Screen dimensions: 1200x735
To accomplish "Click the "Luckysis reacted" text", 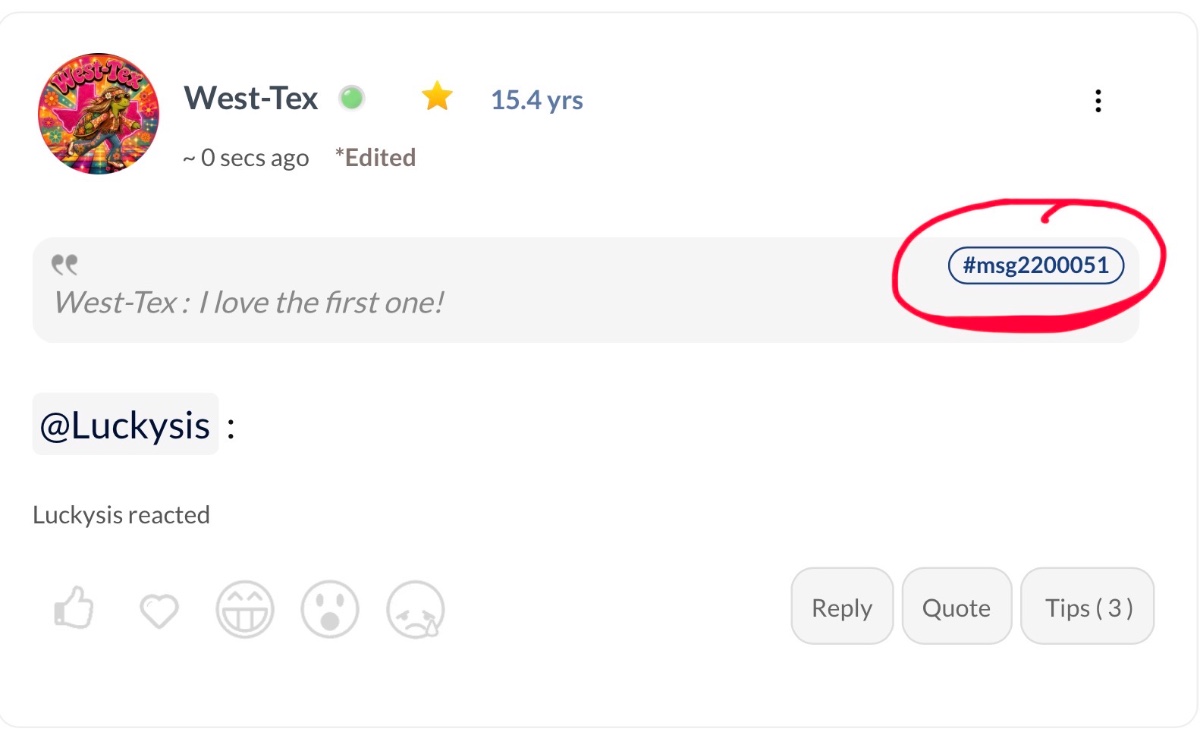I will [x=121, y=515].
